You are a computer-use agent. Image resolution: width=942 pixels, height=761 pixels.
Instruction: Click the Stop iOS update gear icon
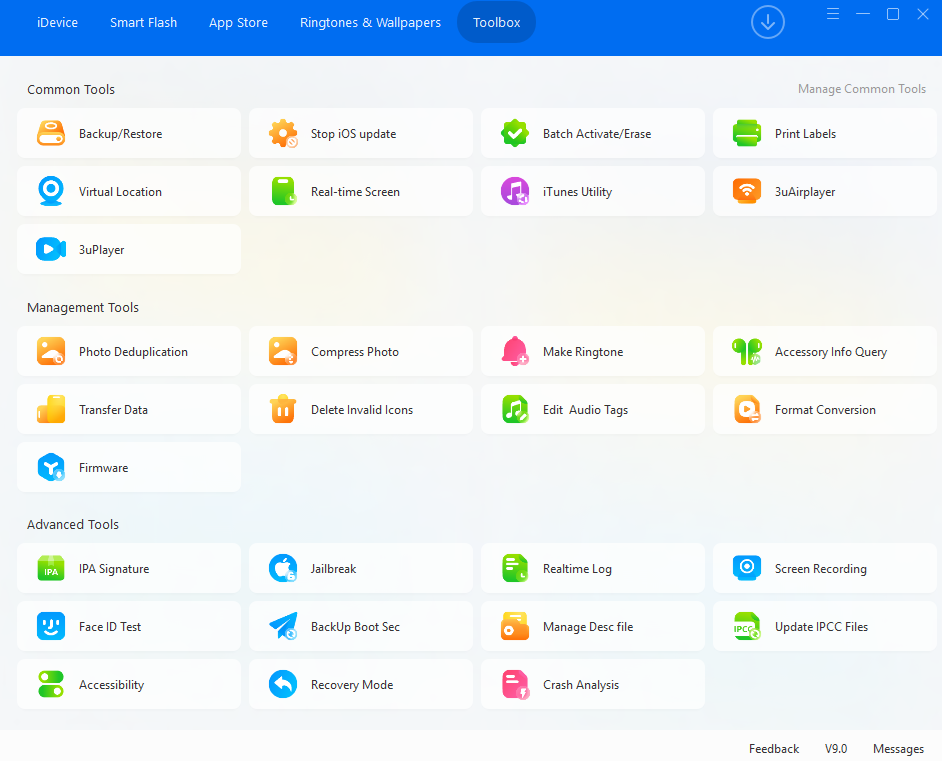(x=283, y=133)
